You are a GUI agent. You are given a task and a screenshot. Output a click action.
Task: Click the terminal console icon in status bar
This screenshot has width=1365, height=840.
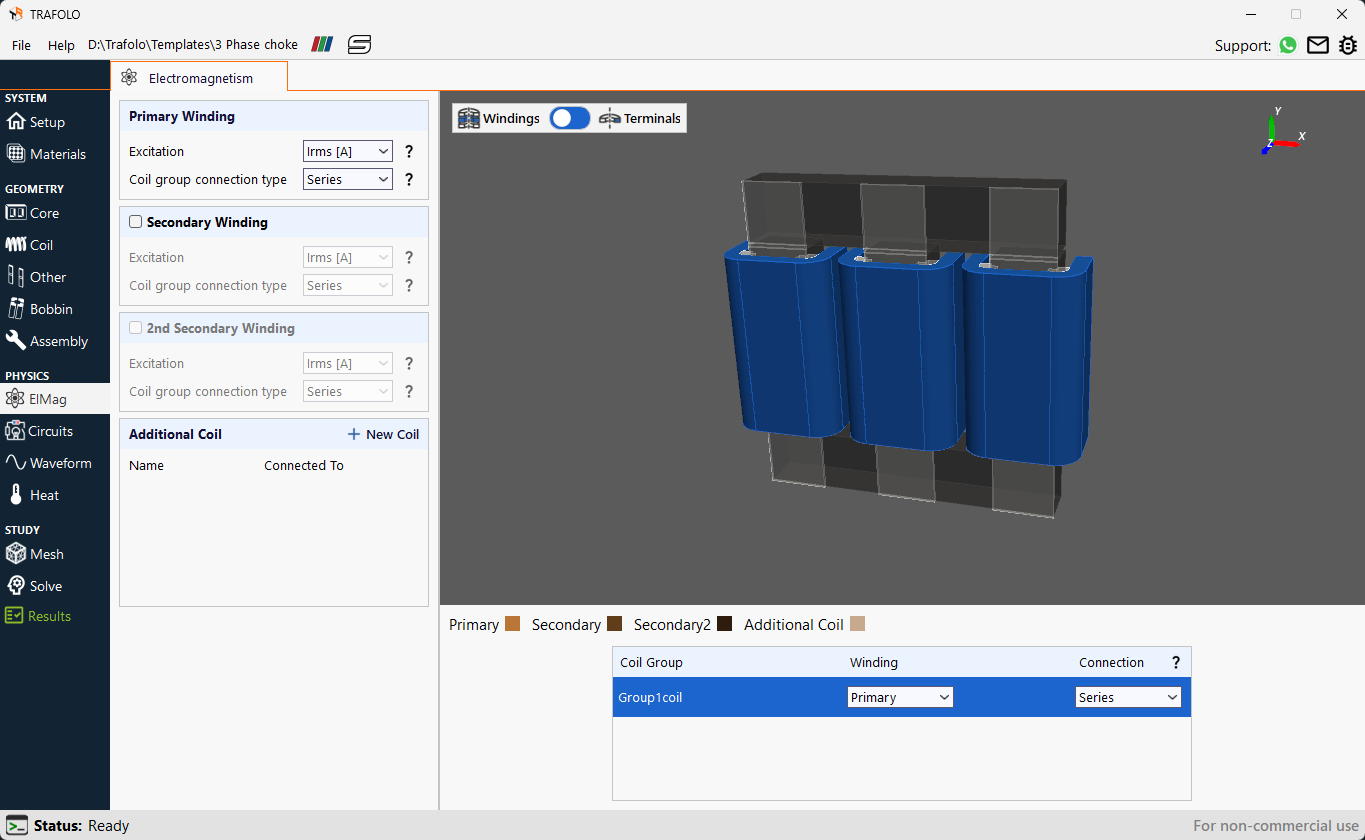coord(17,826)
